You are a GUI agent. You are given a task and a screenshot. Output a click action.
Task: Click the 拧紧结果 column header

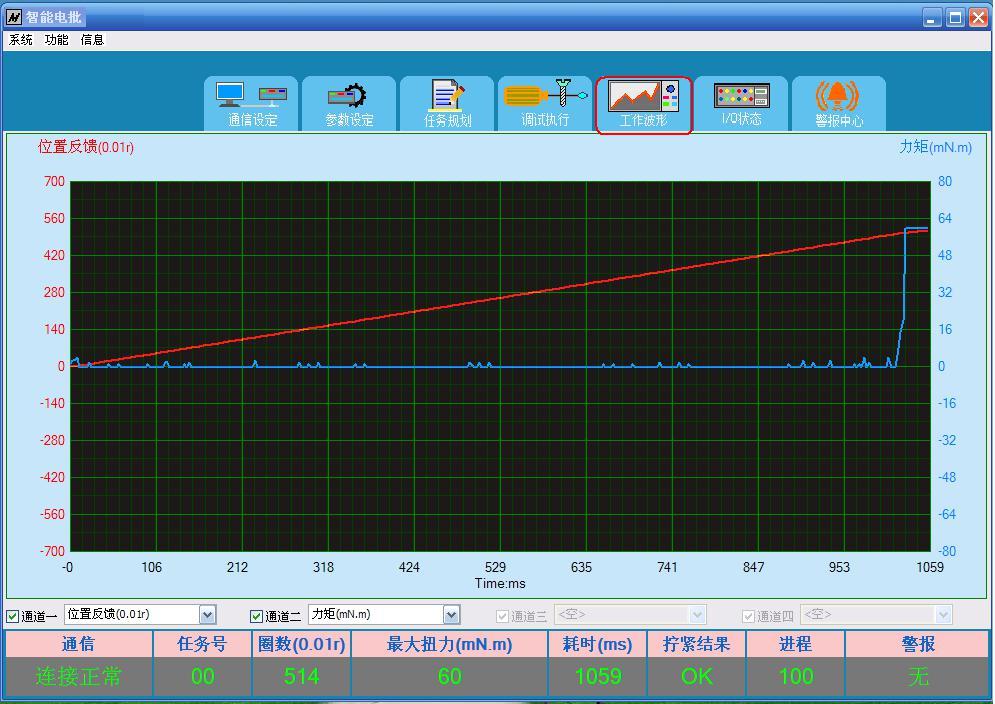point(697,644)
